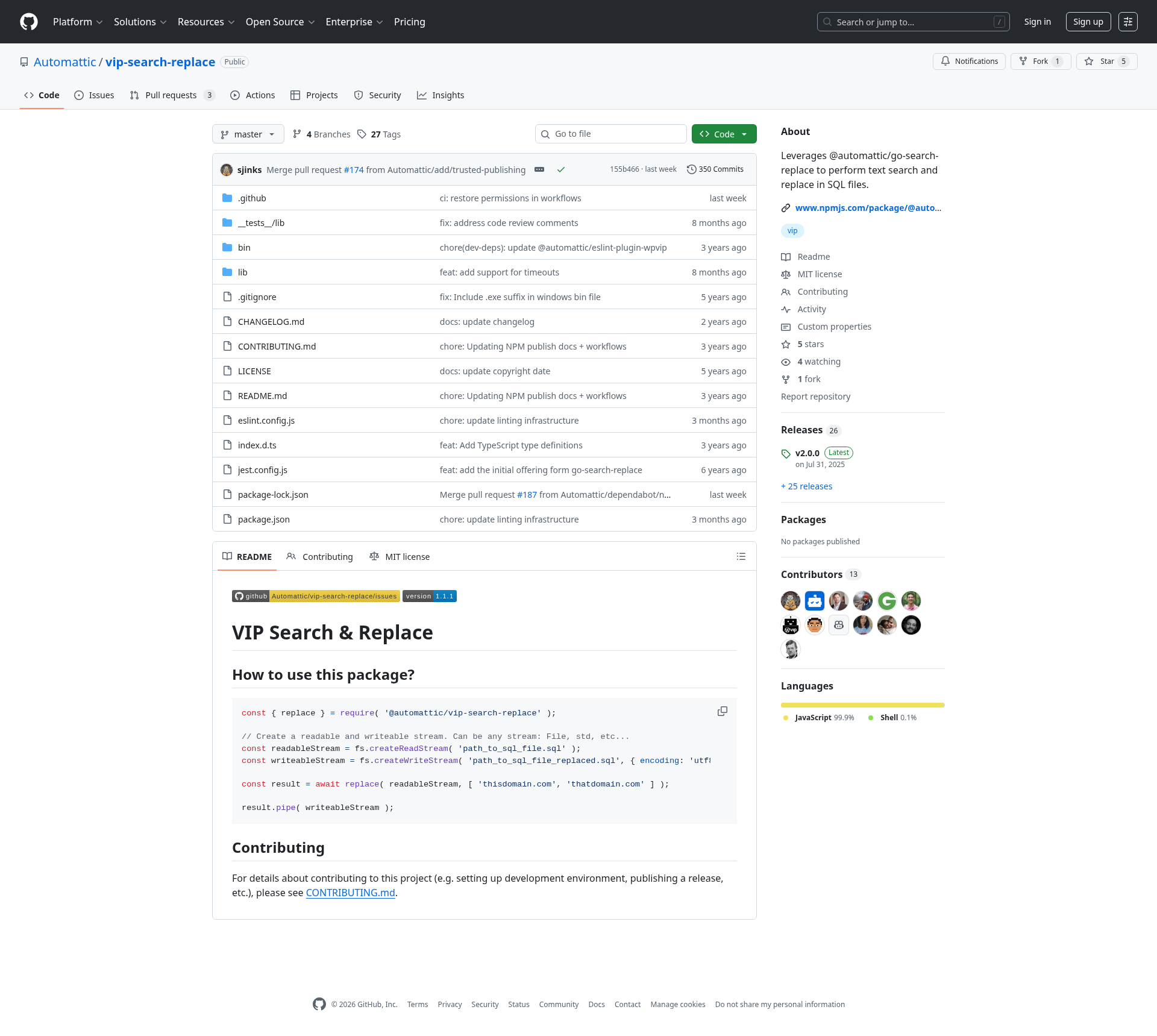1157x1036 pixels.
Task: Click the Automattic owner link
Action: [x=64, y=62]
